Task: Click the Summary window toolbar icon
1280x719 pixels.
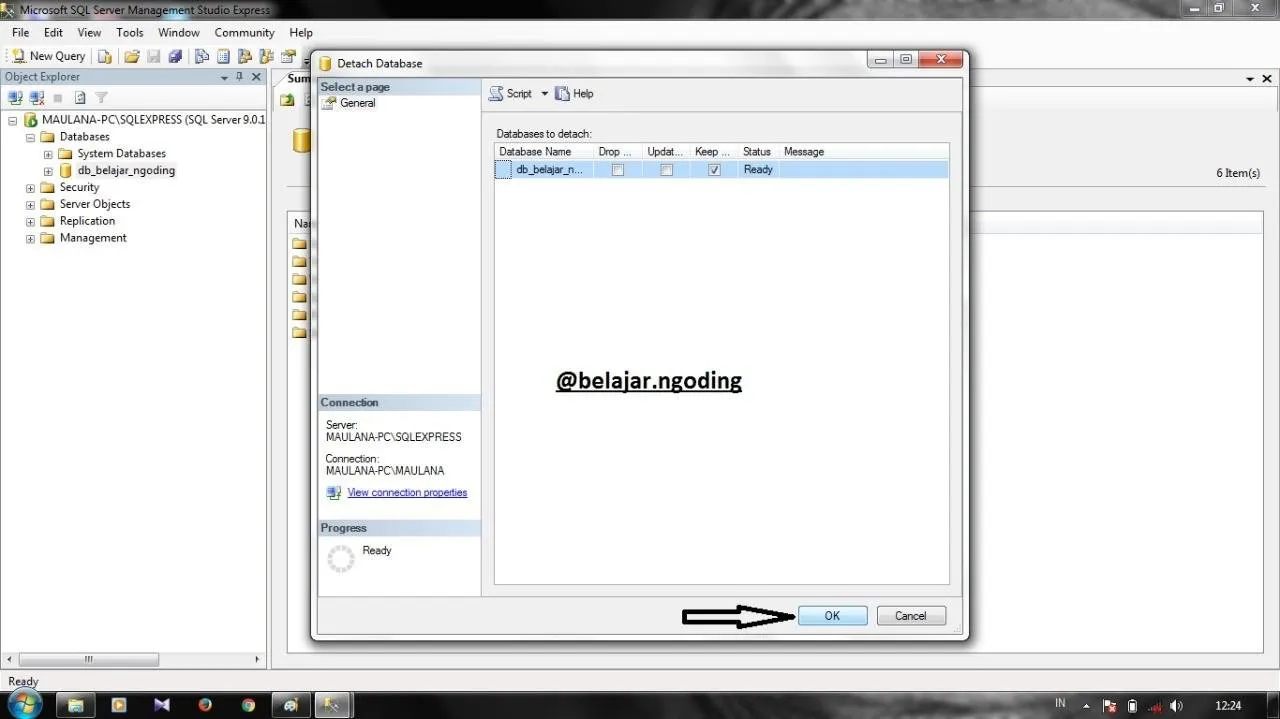Action: (x=224, y=56)
